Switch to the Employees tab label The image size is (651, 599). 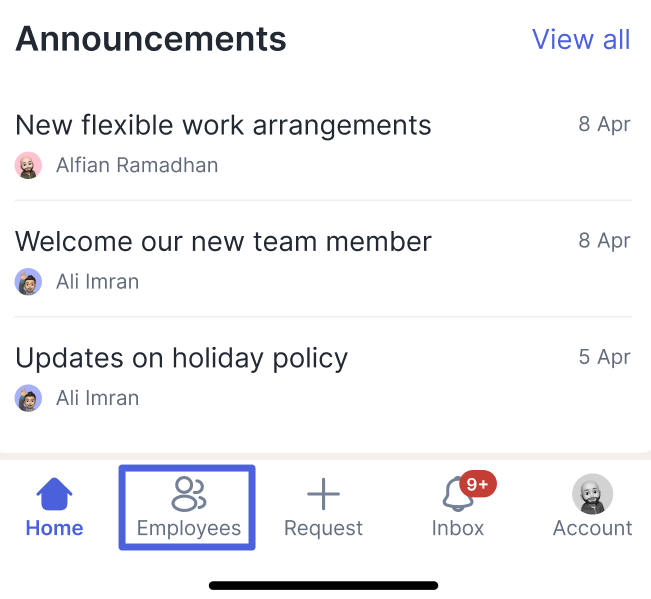point(189,528)
